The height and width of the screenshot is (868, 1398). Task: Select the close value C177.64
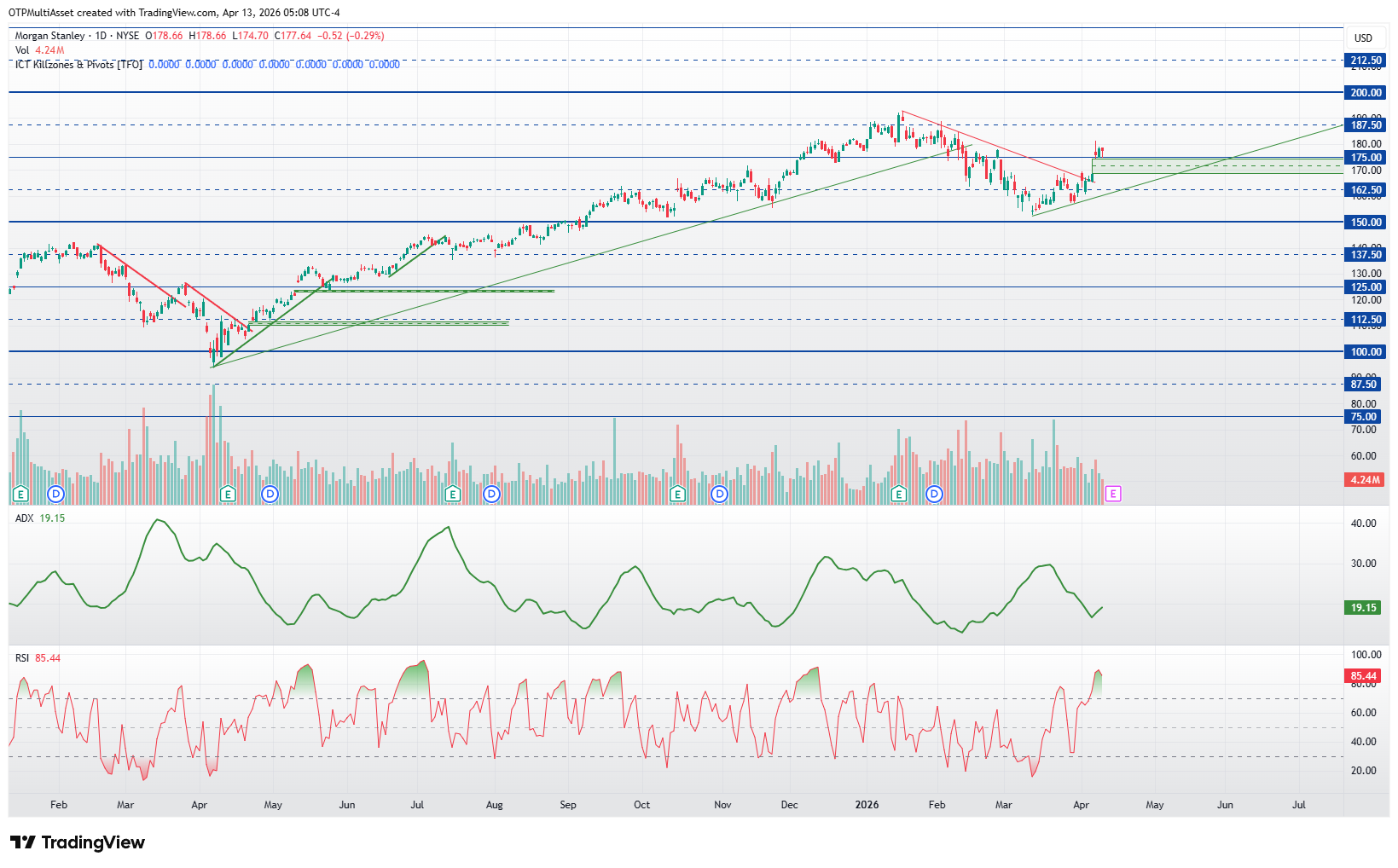pos(293,36)
